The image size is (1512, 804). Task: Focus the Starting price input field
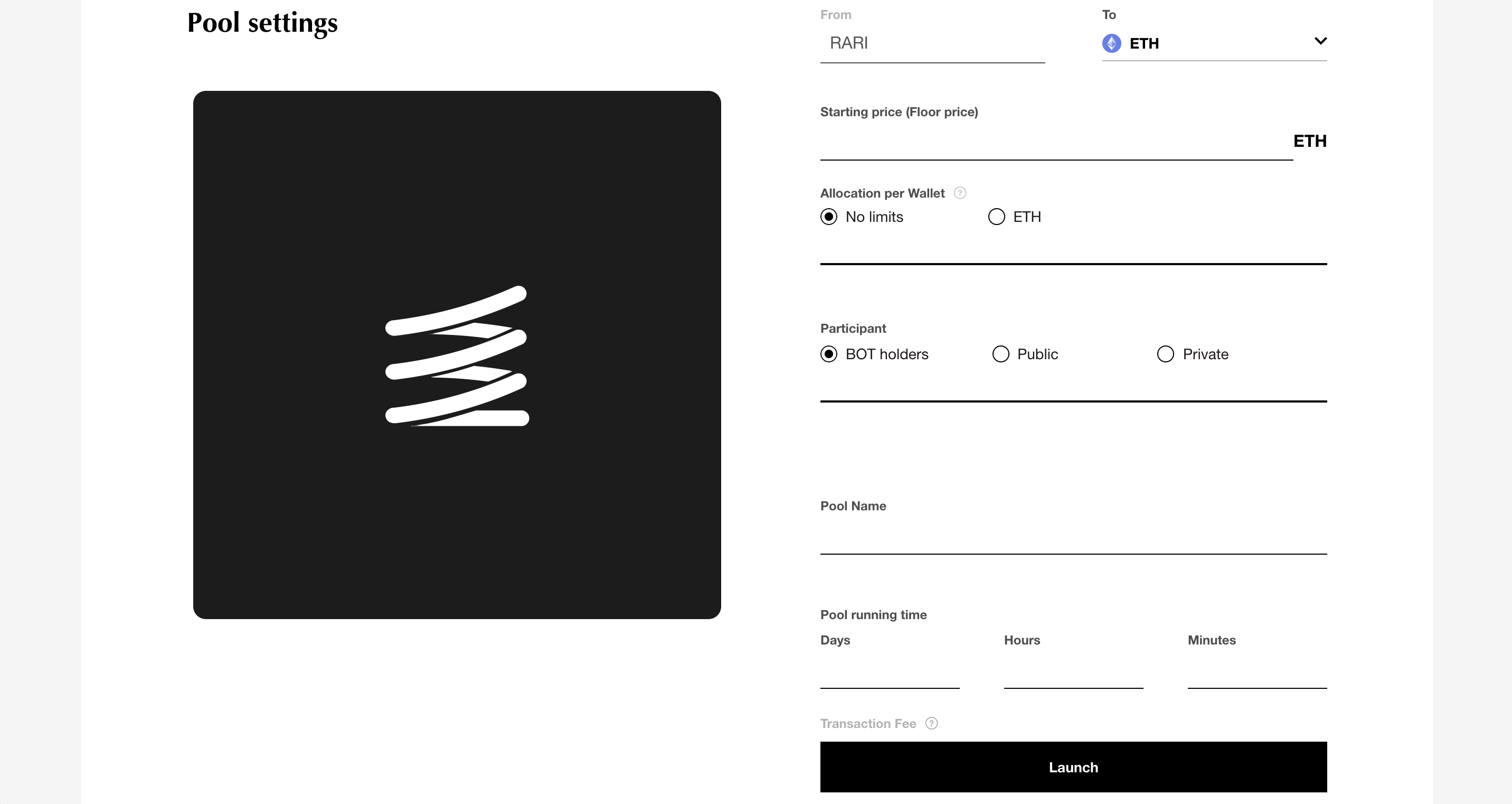(x=1055, y=142)
